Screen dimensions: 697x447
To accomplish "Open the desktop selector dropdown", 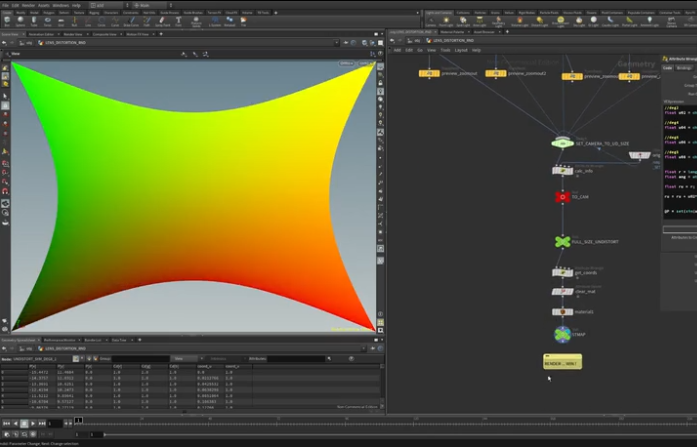I will [110, 5].
